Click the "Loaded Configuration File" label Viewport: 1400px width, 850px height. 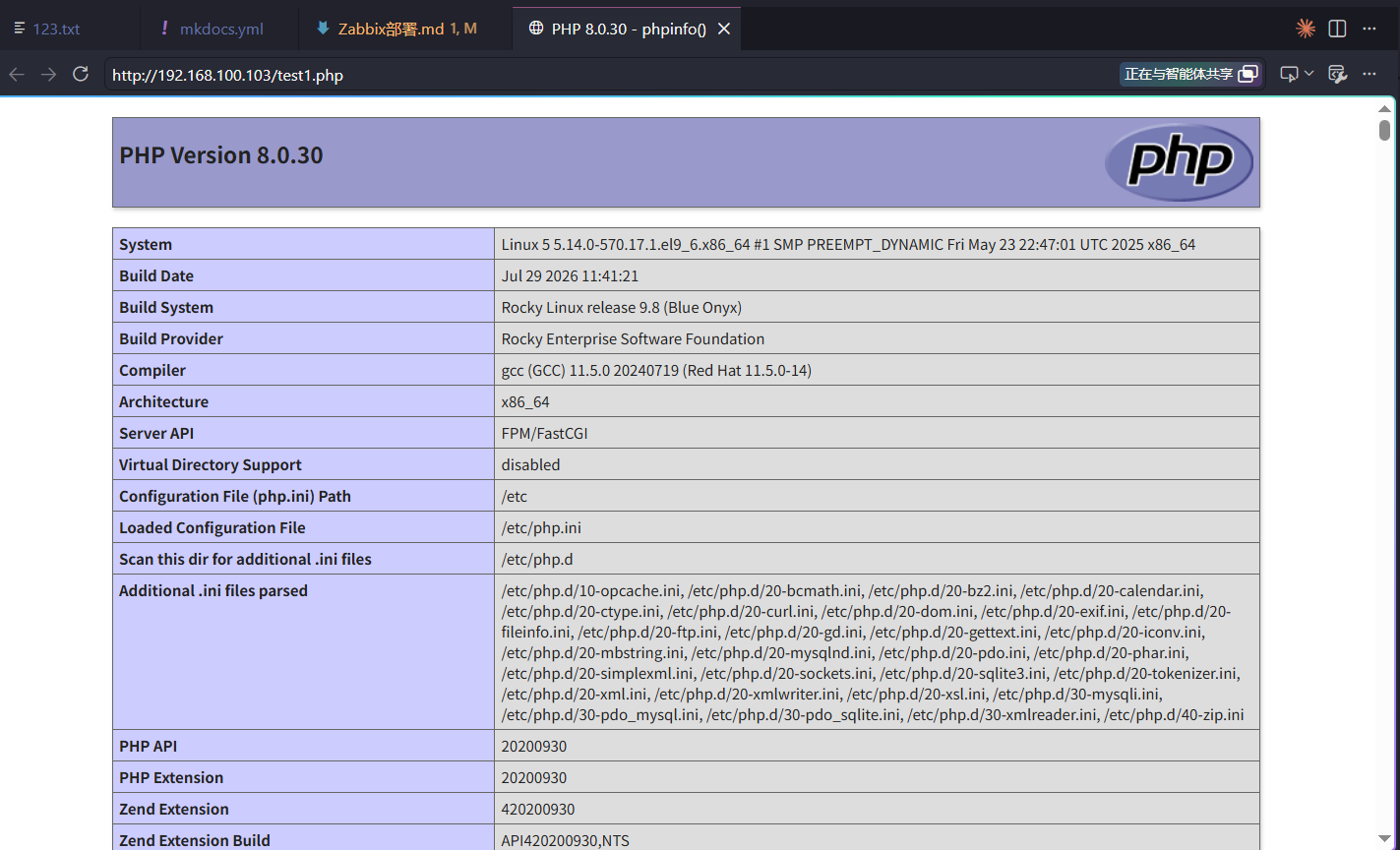[x=213, y=527]
